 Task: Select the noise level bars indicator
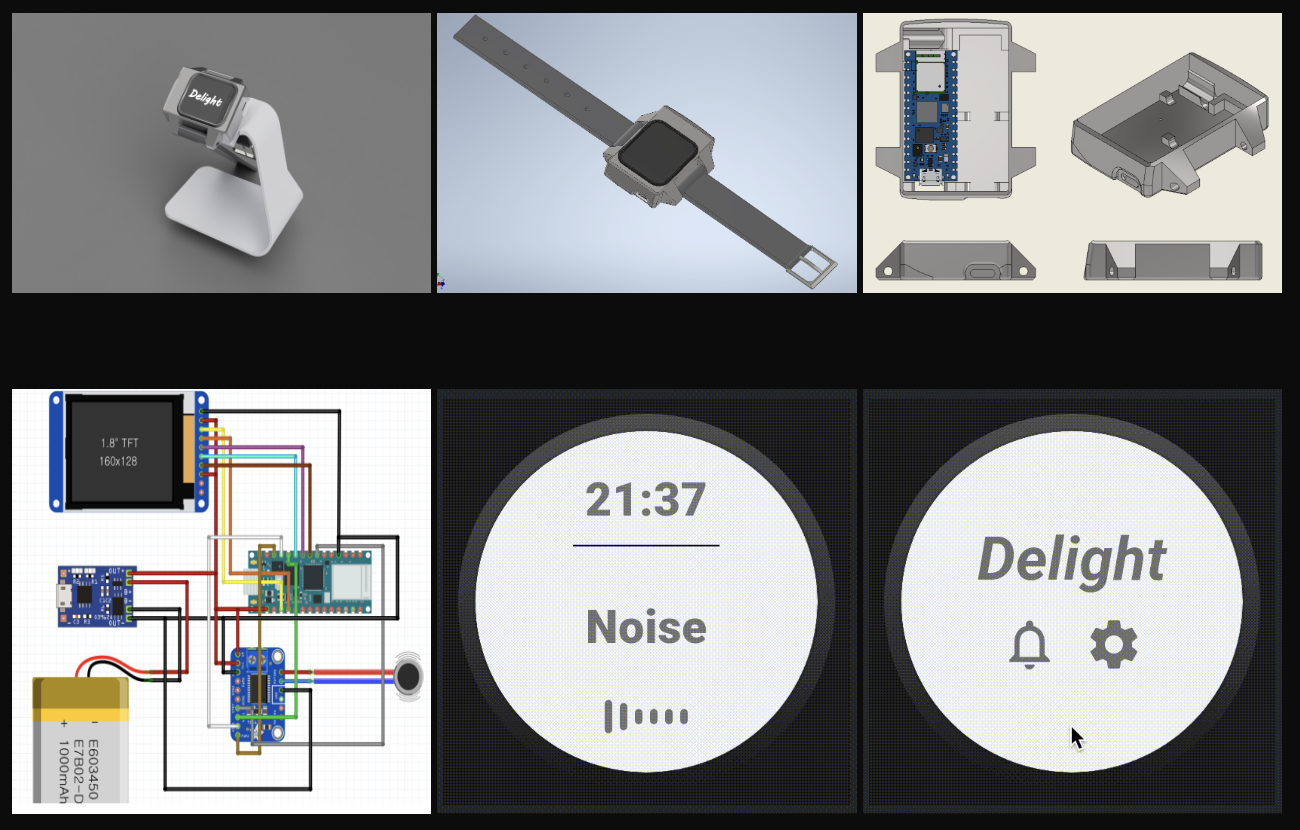(646, 716)
